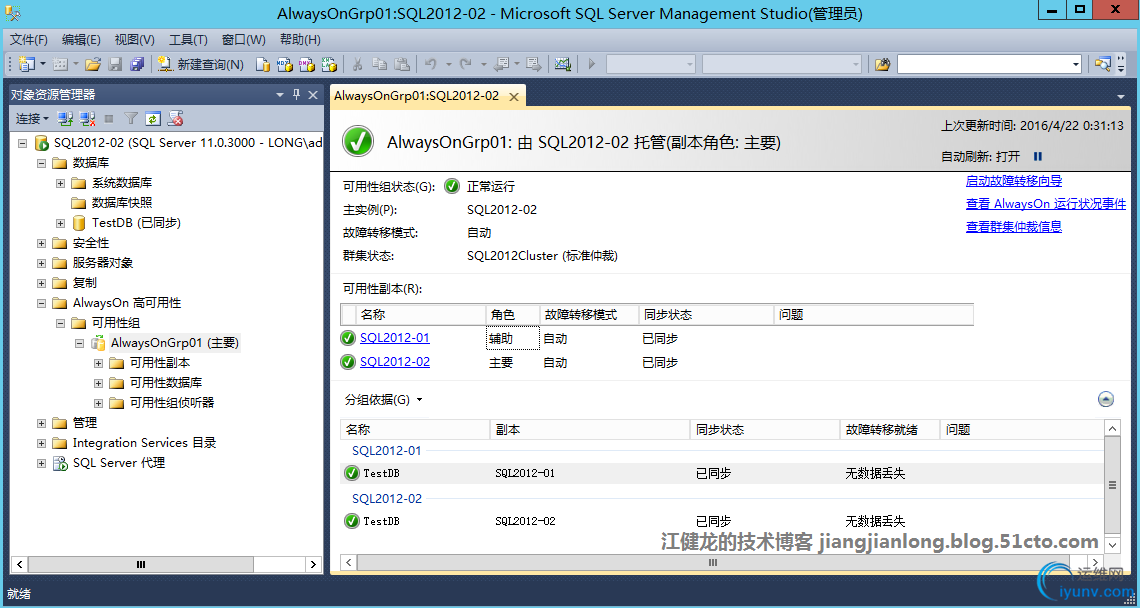The image size is (1140, 608).
Task: Click the Undo arrow icon
Action: [x=430, y=64]
